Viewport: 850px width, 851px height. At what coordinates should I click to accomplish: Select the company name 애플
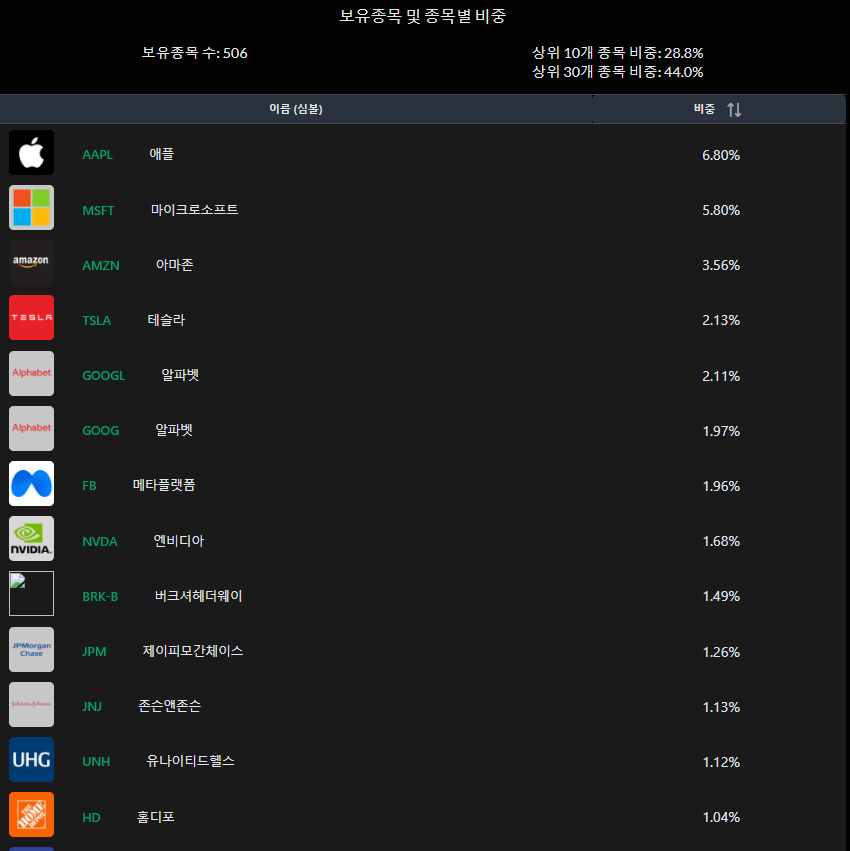pyautogui.click(x=162, y=154)
